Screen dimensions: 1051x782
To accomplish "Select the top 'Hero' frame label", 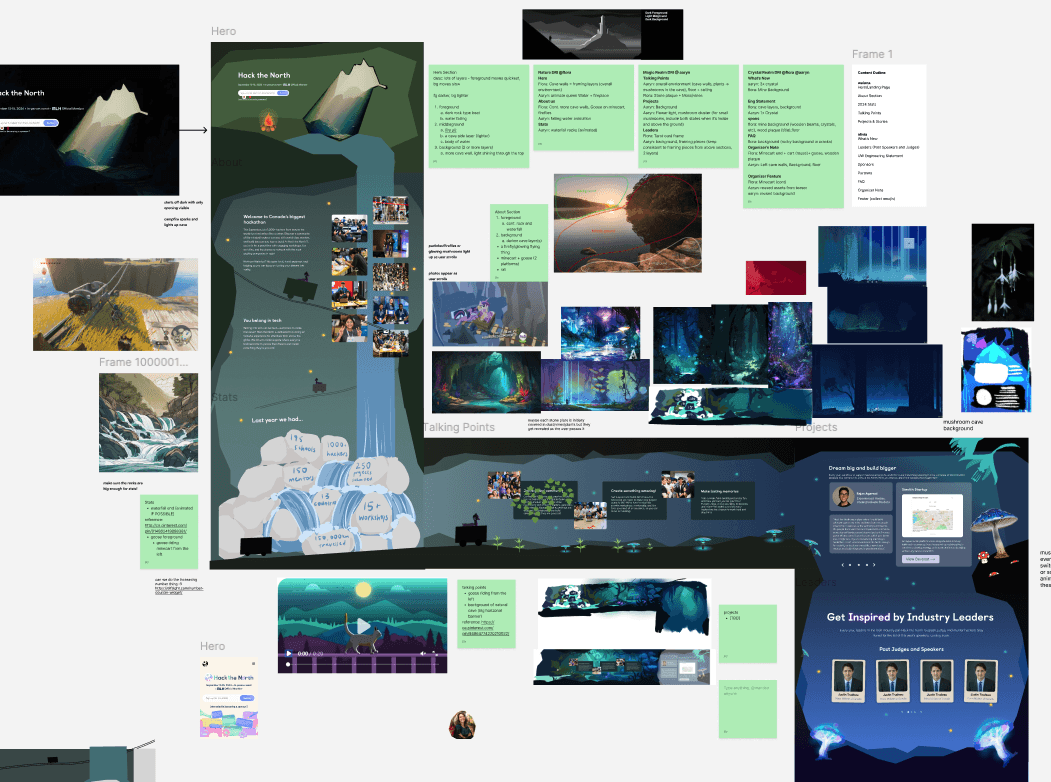I will coord(223,31).
